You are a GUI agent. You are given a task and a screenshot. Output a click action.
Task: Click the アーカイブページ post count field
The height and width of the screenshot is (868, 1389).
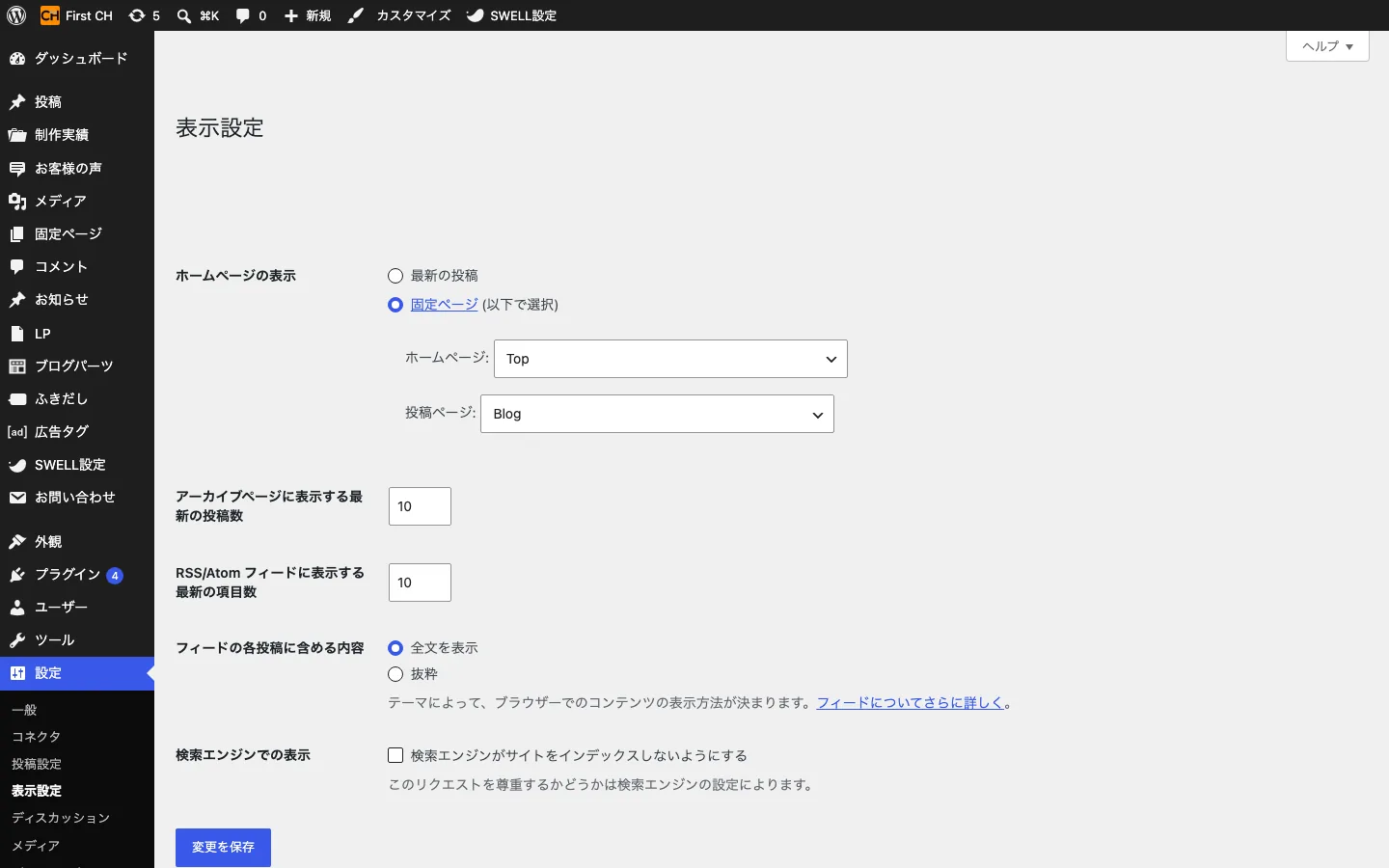point(420,506)
